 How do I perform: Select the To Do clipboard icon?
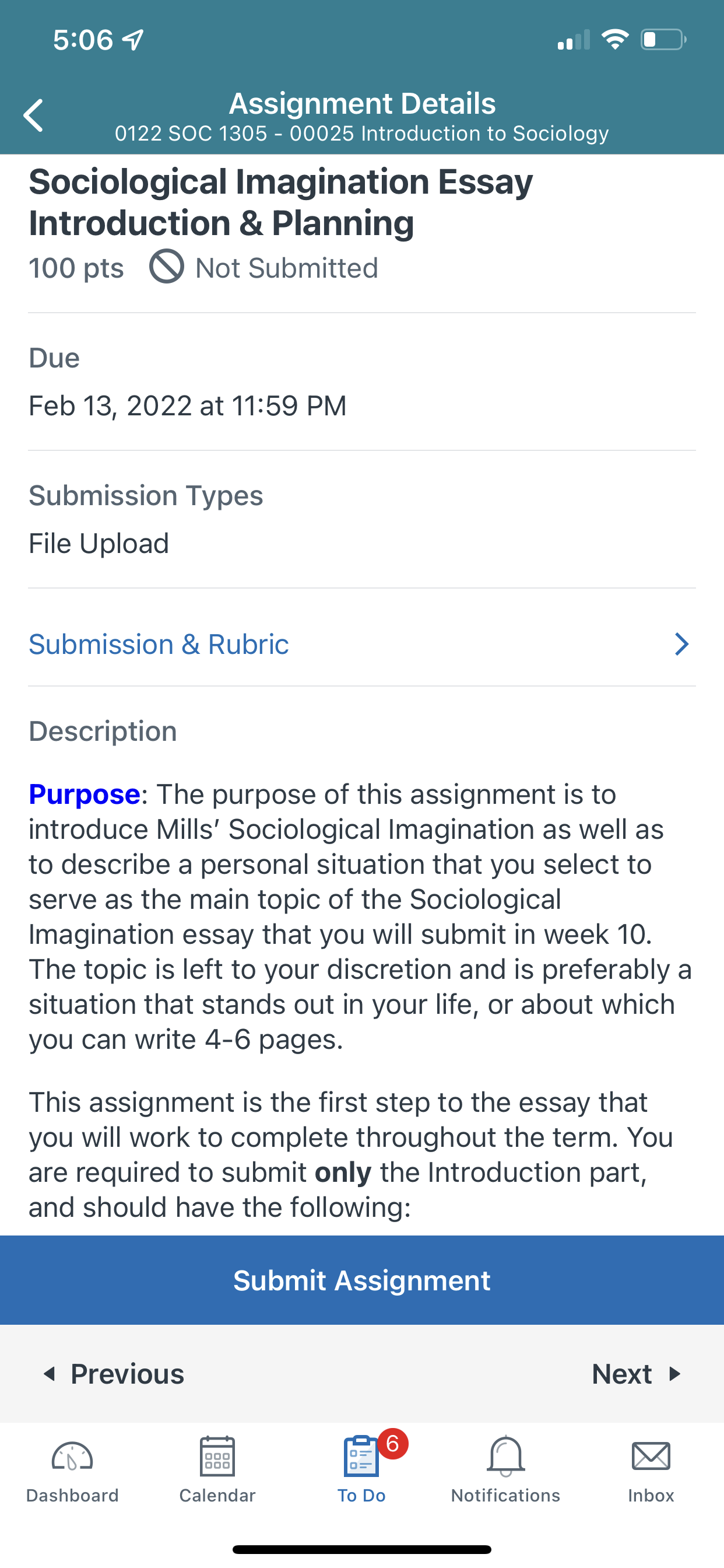point(361,1456)
